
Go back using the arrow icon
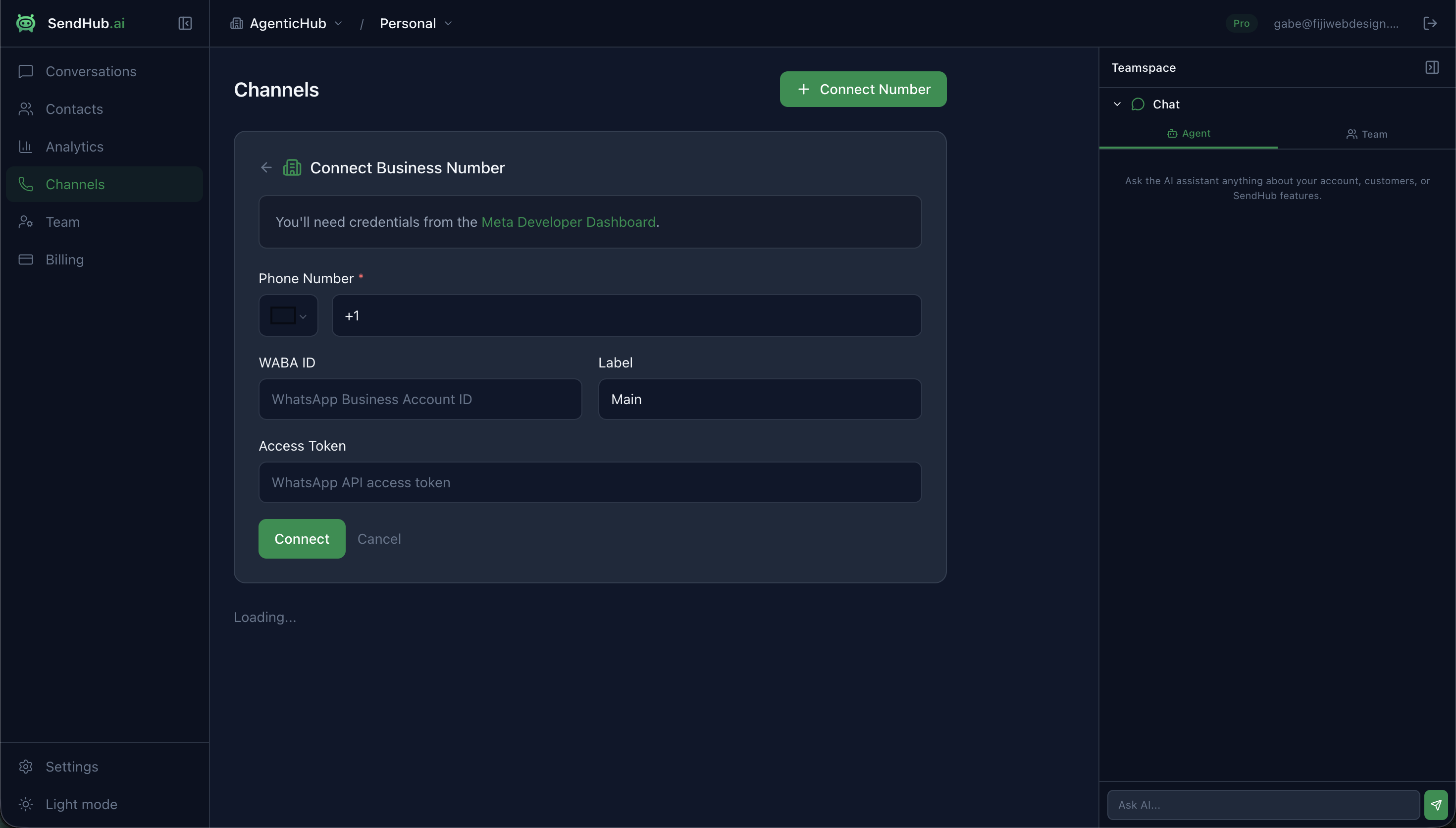(266, 167)
